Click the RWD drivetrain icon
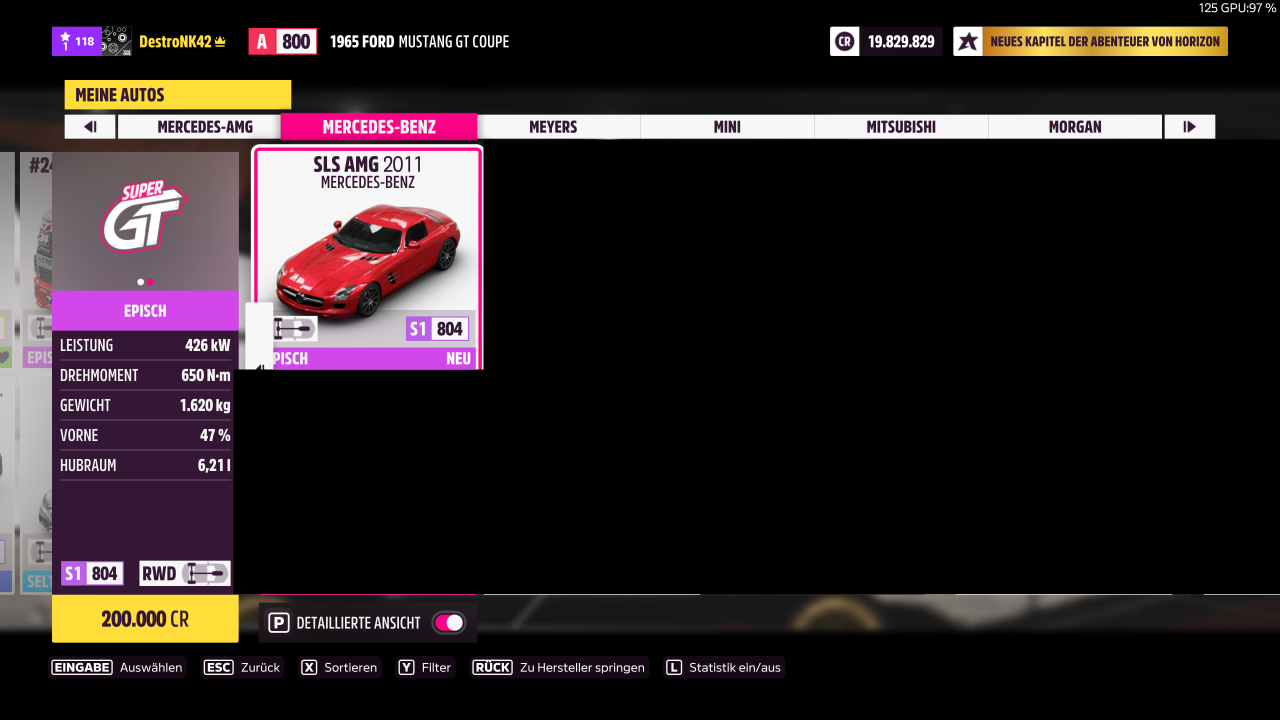This screenshot has height=720, width=1280. (185, 573)
